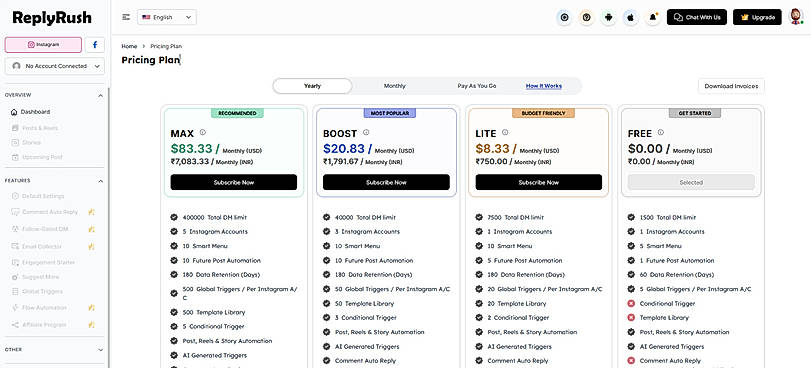The height and width of the screenshot is (368, 811).
Task: Toggle the sidebar hamburger menu icon
Action: 126,17
